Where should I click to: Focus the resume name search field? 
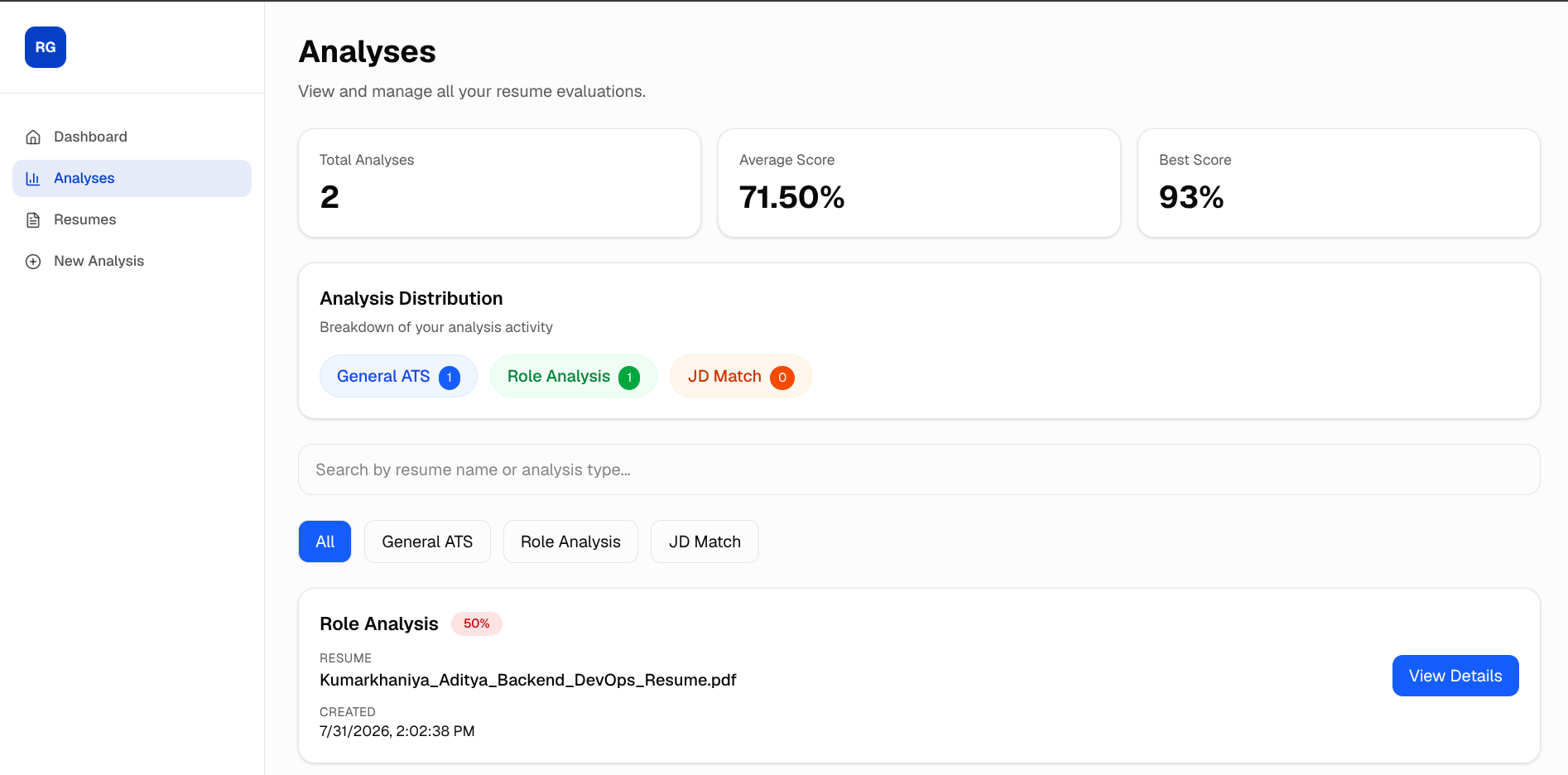pos(919,469)
